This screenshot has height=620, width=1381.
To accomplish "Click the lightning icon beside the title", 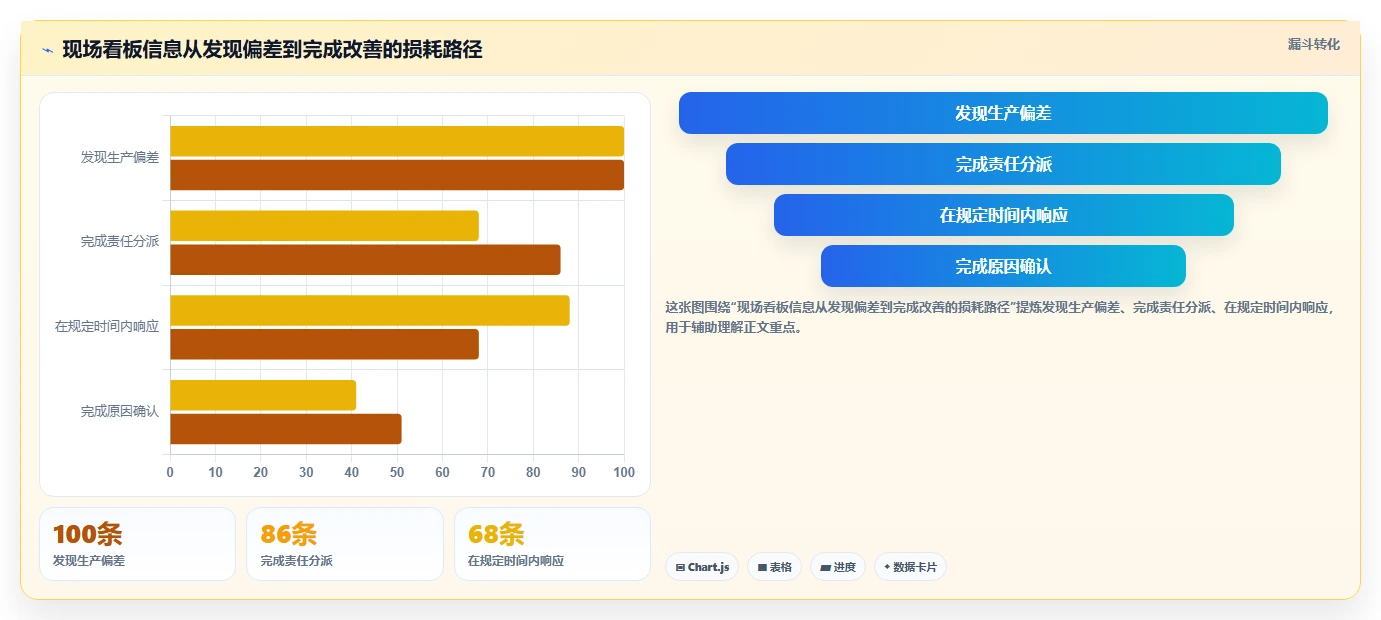I will tap(47, 50).
